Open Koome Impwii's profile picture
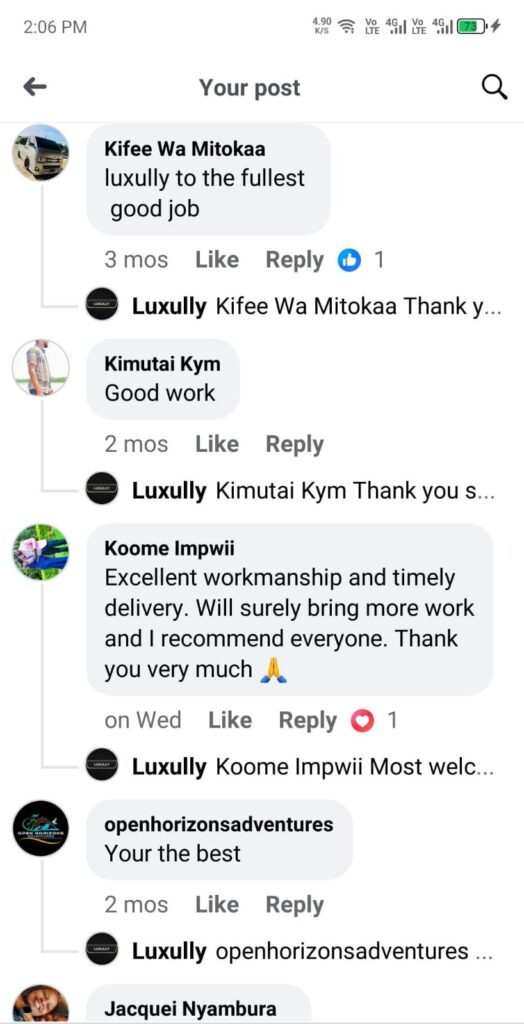This screenshot has height=1024, width=524. click(41, 552)
